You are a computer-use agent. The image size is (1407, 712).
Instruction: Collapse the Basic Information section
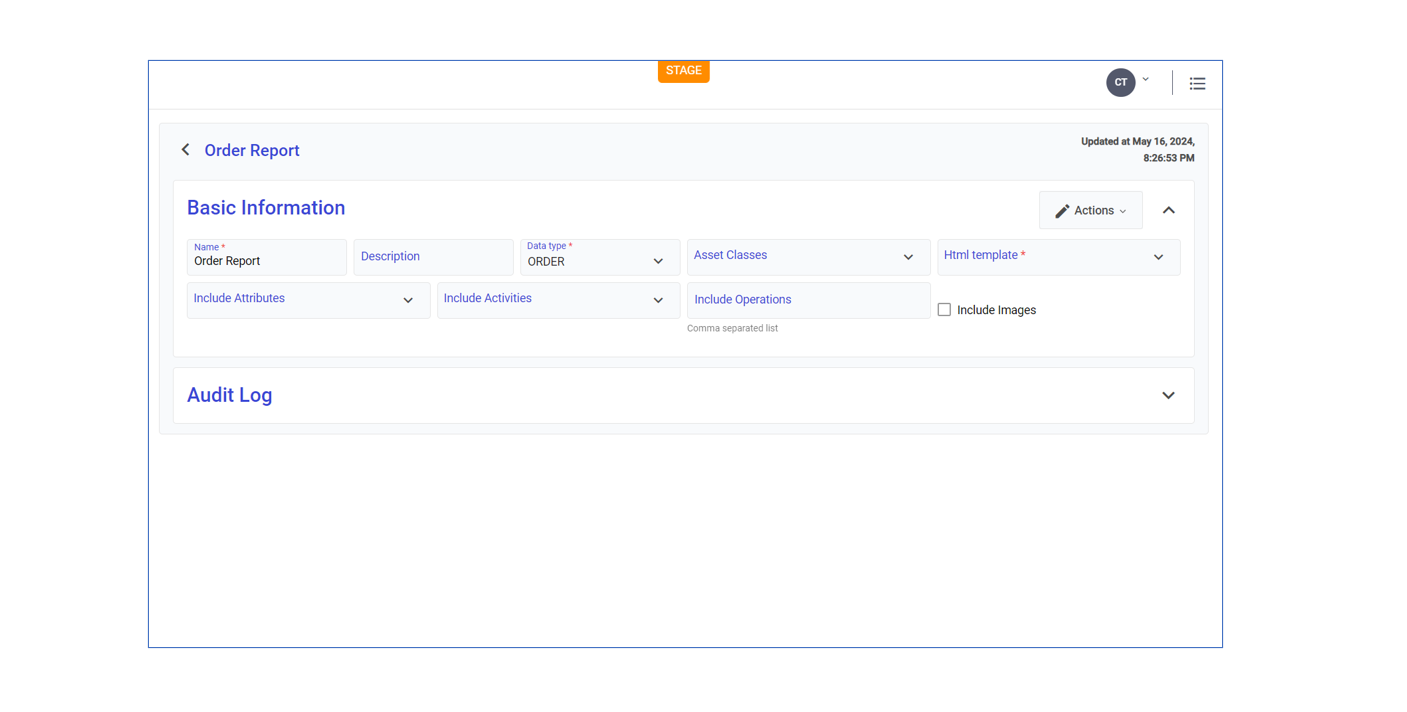pos(1168,211)
